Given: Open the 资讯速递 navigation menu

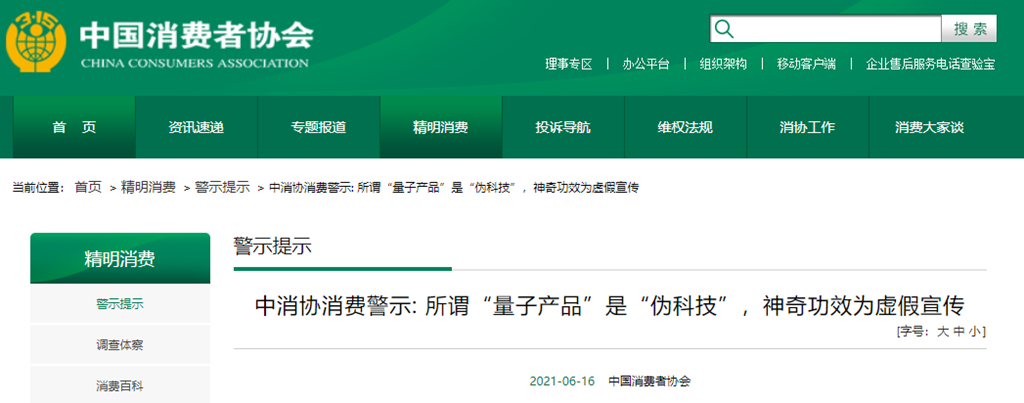Looking at the screenshot, I should 196,127.
